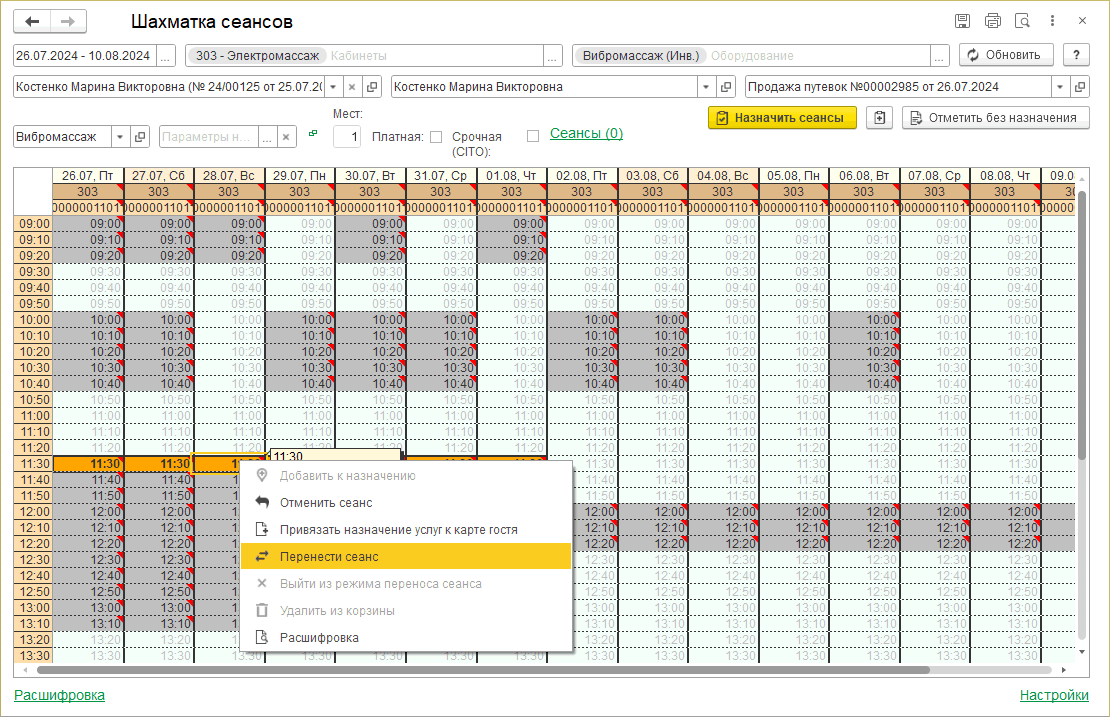
Task: Click the print icon
Action: coord(992,21)
